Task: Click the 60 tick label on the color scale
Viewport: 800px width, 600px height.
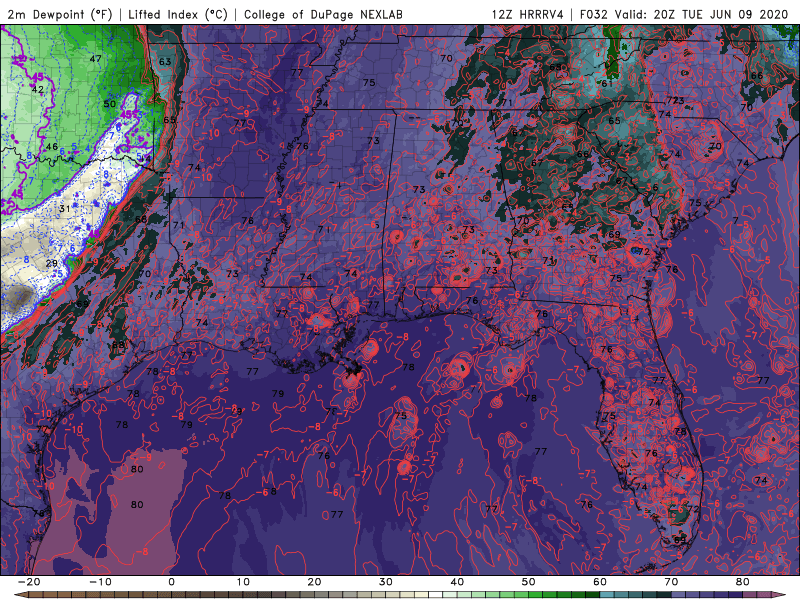Action: point(600,582)
